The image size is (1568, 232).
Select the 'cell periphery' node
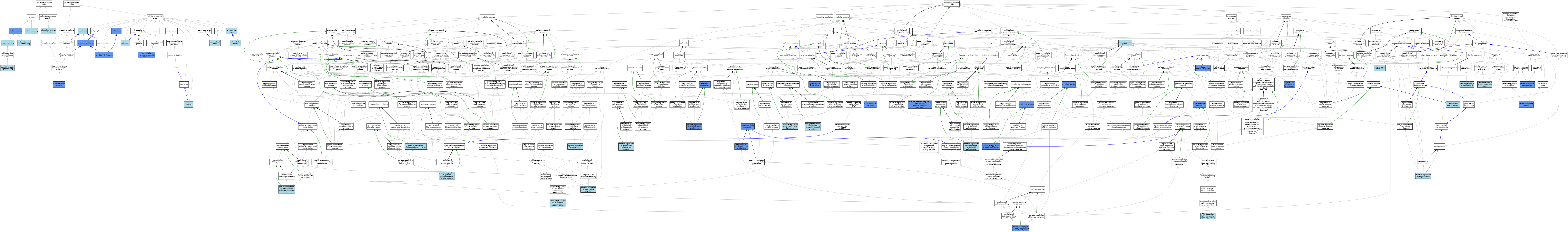96,31
